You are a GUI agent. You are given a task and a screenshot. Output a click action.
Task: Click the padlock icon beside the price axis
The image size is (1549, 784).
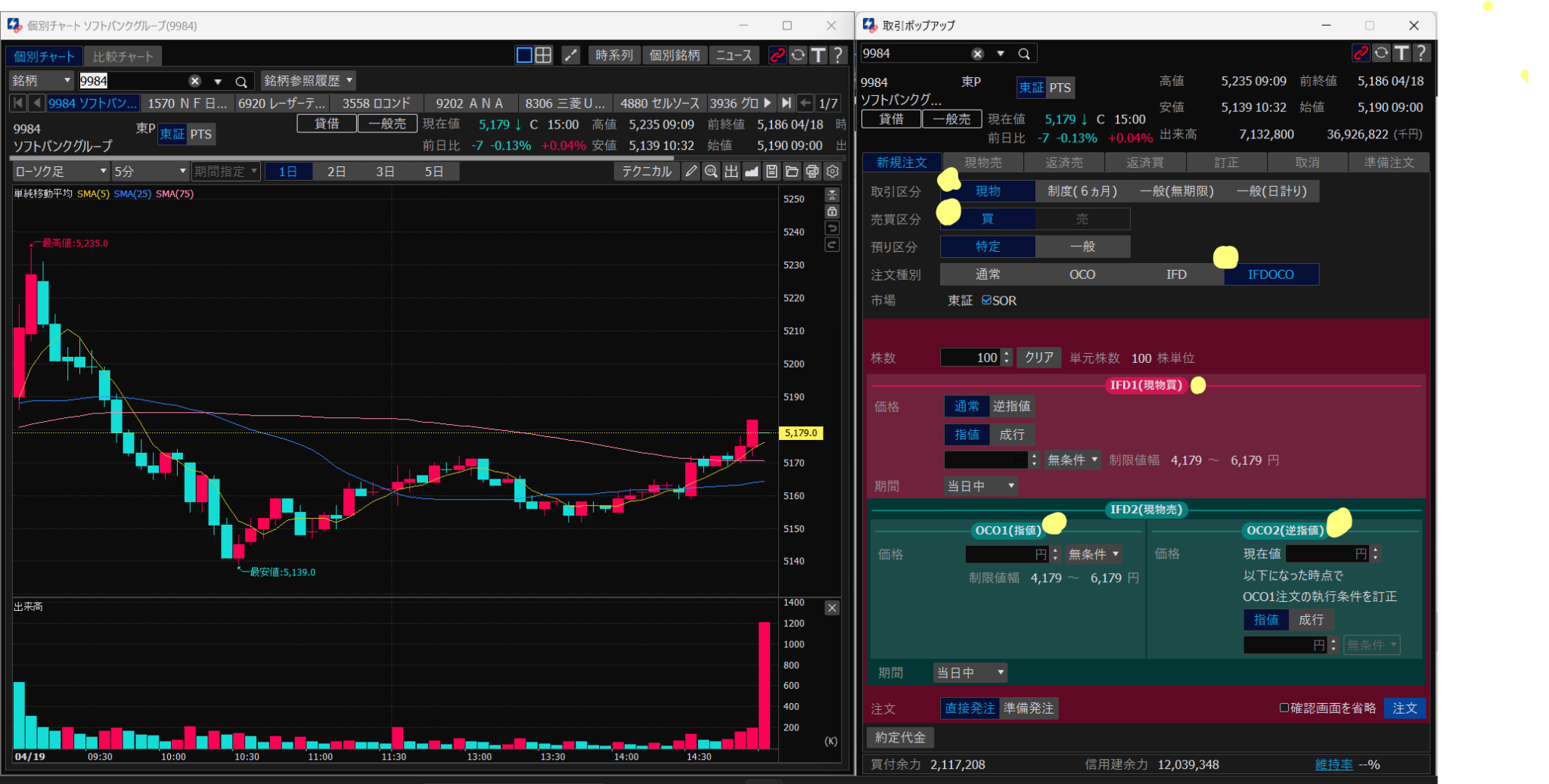831,211
